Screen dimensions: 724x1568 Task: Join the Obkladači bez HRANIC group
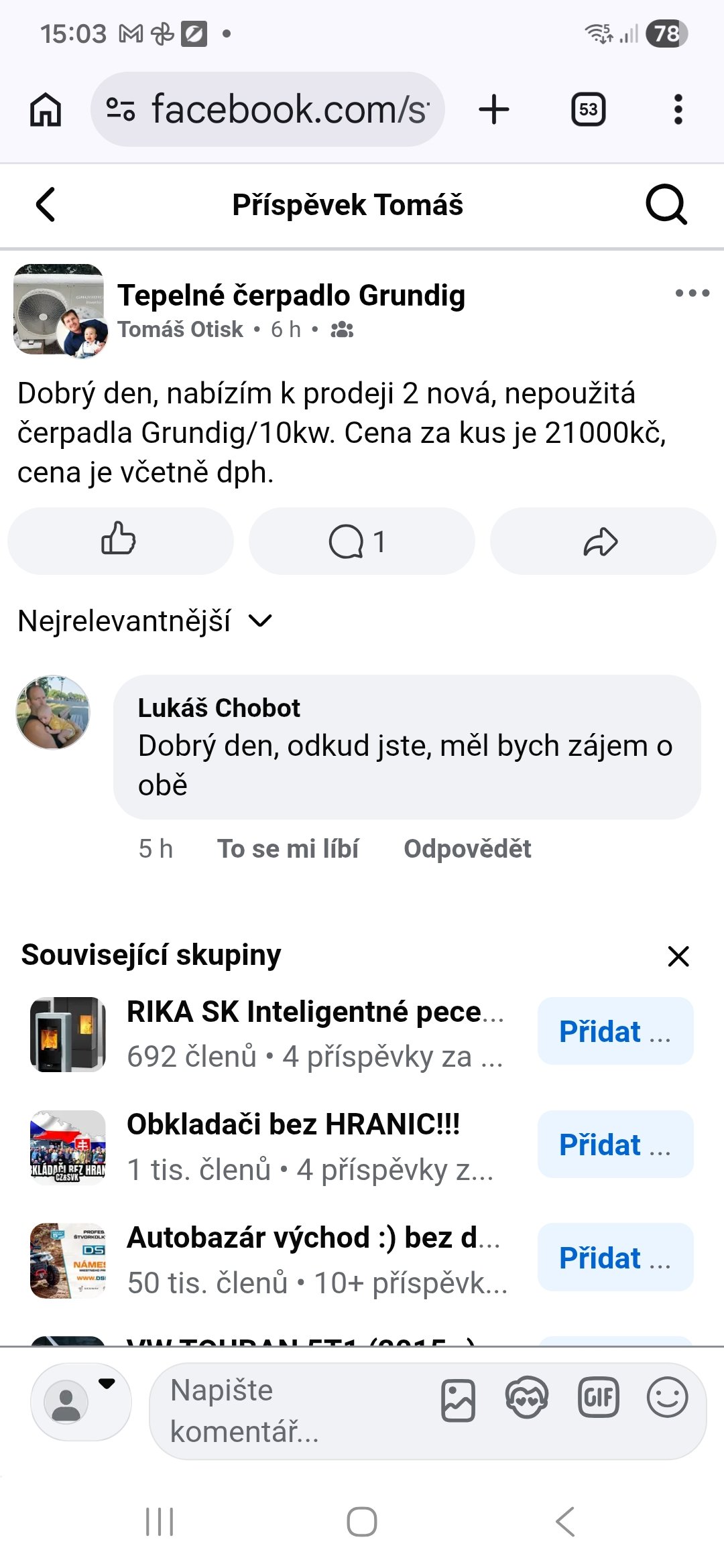point(615,1145)
